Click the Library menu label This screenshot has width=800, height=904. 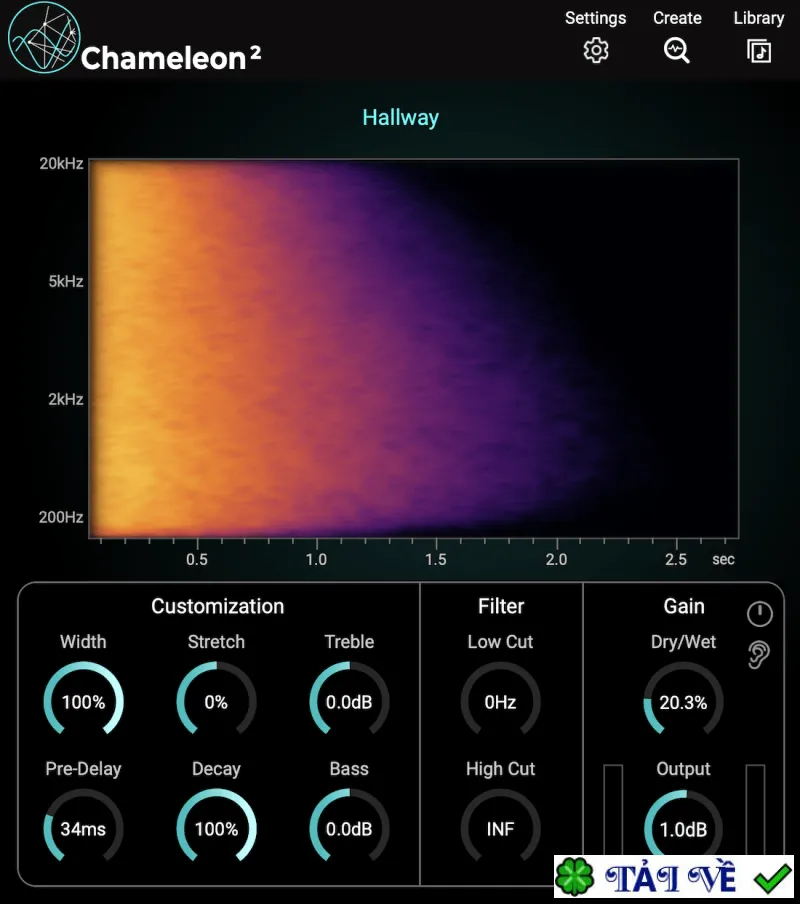(759, 18)
